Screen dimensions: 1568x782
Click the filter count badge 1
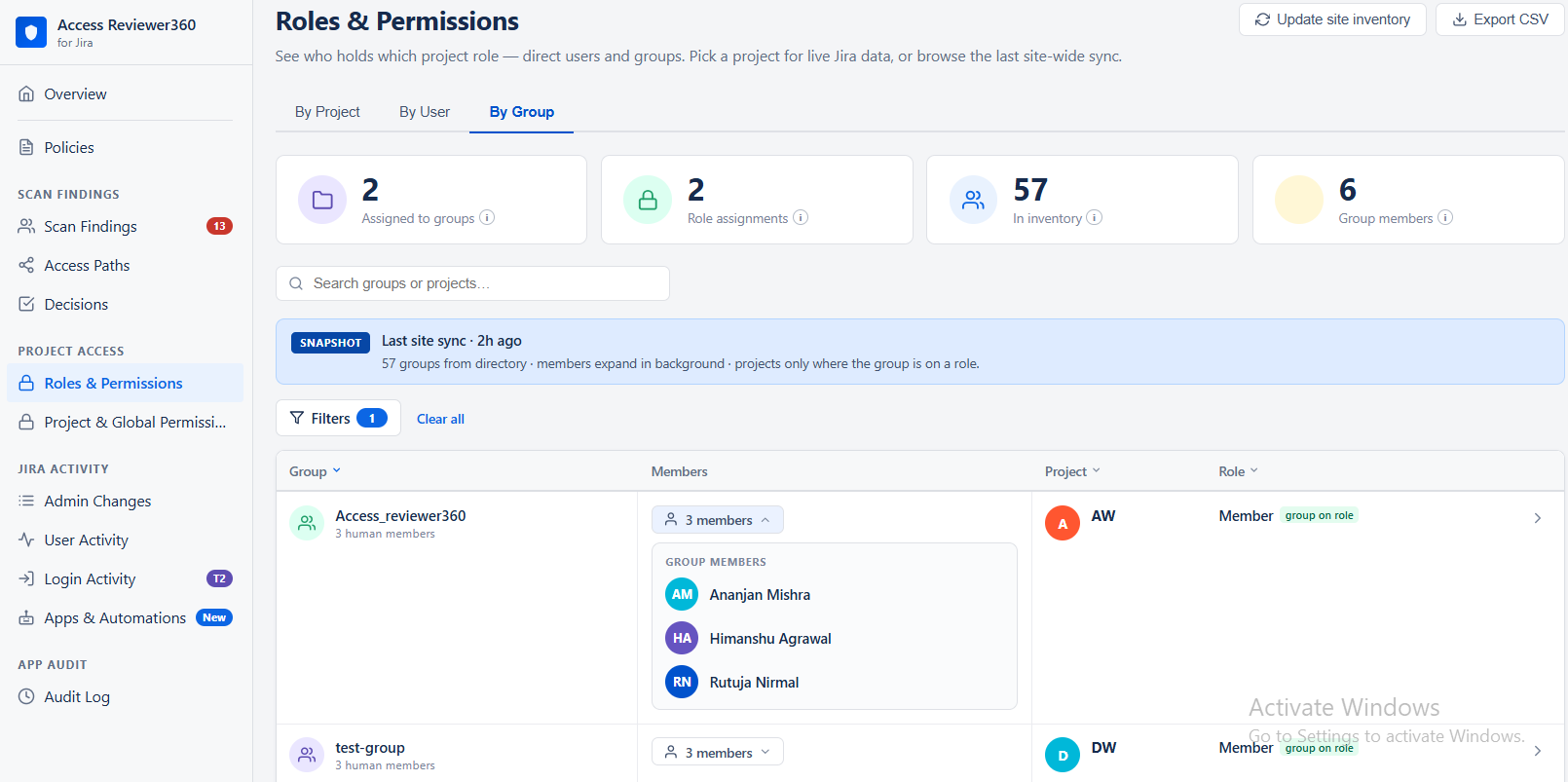372,419
